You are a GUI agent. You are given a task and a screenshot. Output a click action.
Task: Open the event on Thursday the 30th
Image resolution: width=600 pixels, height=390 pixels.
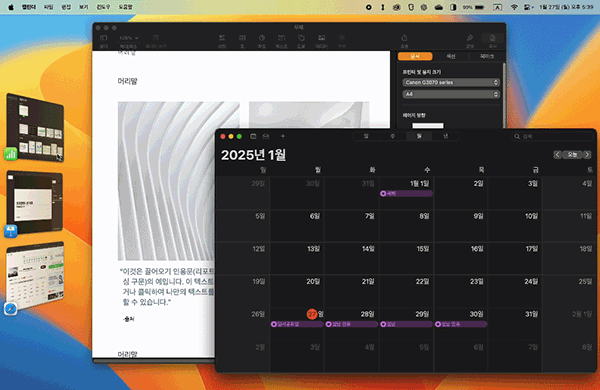[x=461, y=324]
